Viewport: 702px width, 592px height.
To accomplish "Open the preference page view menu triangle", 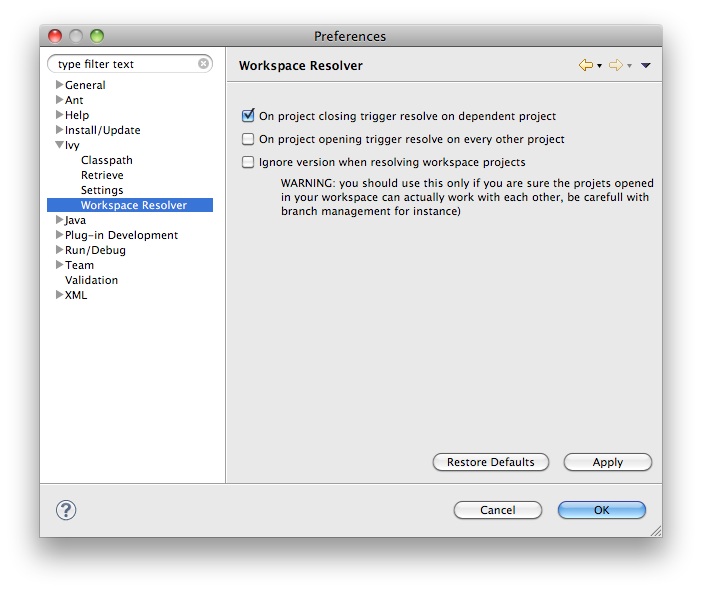I will pos(646,65).
